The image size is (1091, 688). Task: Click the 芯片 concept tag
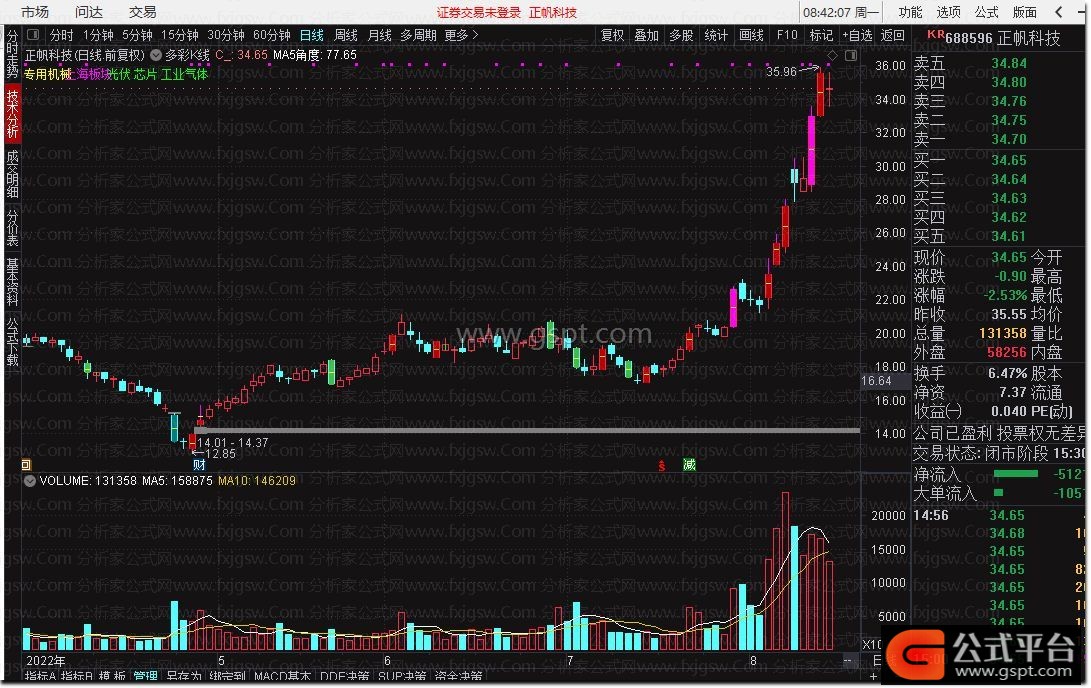pos(145,74)
